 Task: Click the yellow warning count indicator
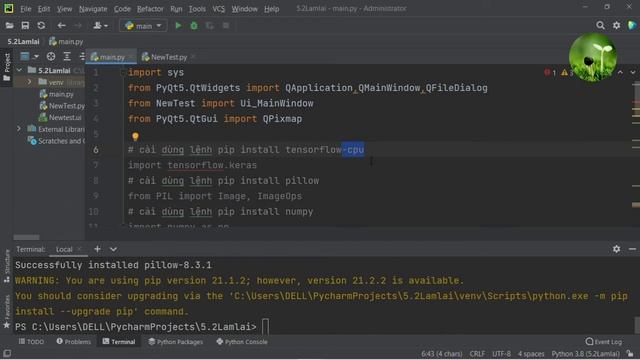point(567,73)
